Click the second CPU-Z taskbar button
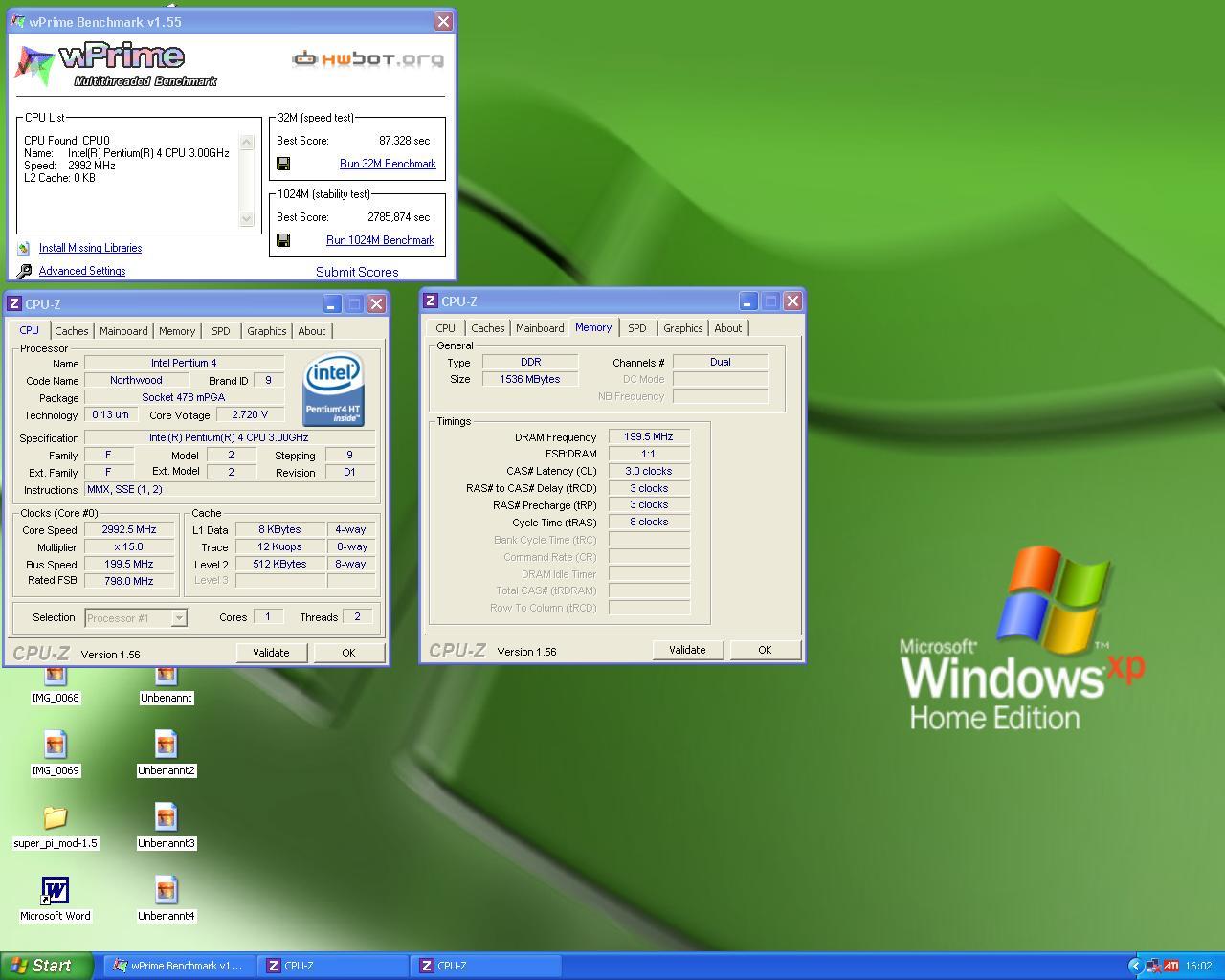Viewport: 1225px width, 980px height. point(486,966)
